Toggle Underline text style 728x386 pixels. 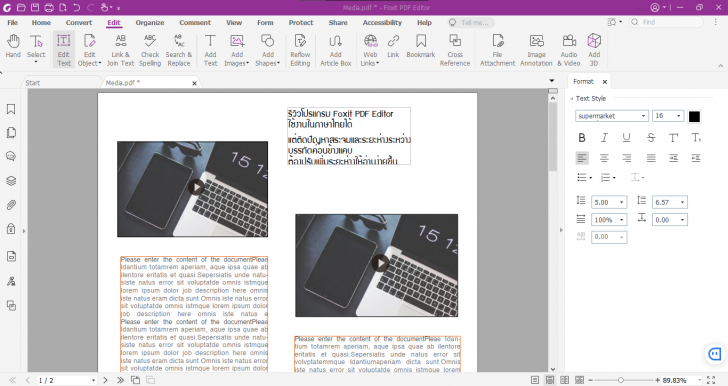pos(626,137)
